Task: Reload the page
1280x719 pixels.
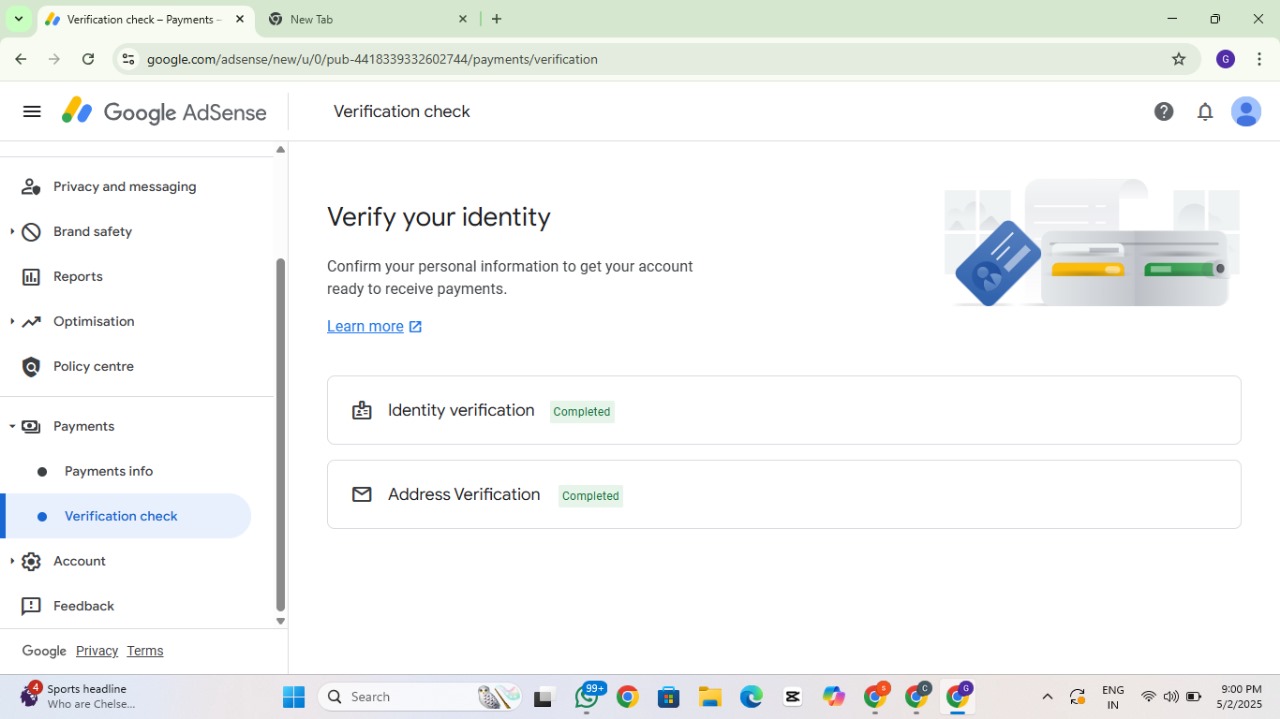Action: pos(88,59)
